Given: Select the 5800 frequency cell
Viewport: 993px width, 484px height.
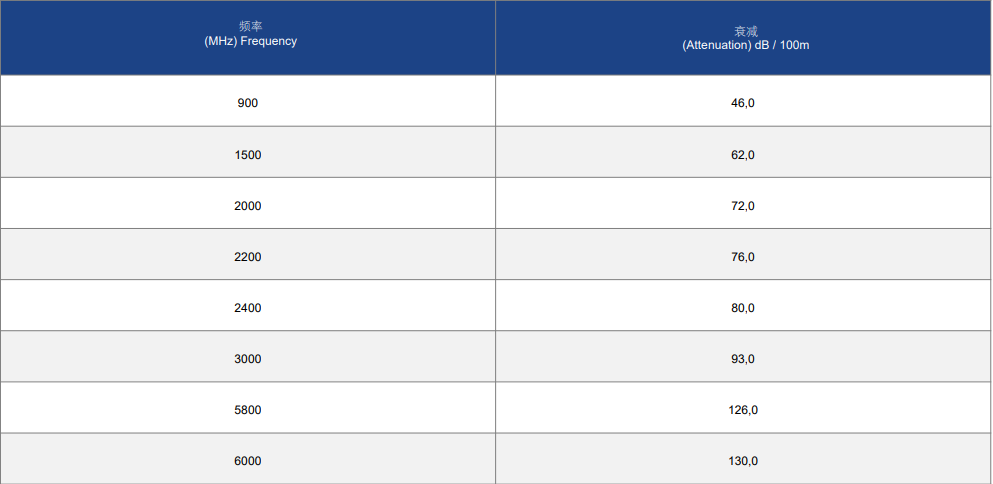Looking at the screenshot, I should pos(248,407).
